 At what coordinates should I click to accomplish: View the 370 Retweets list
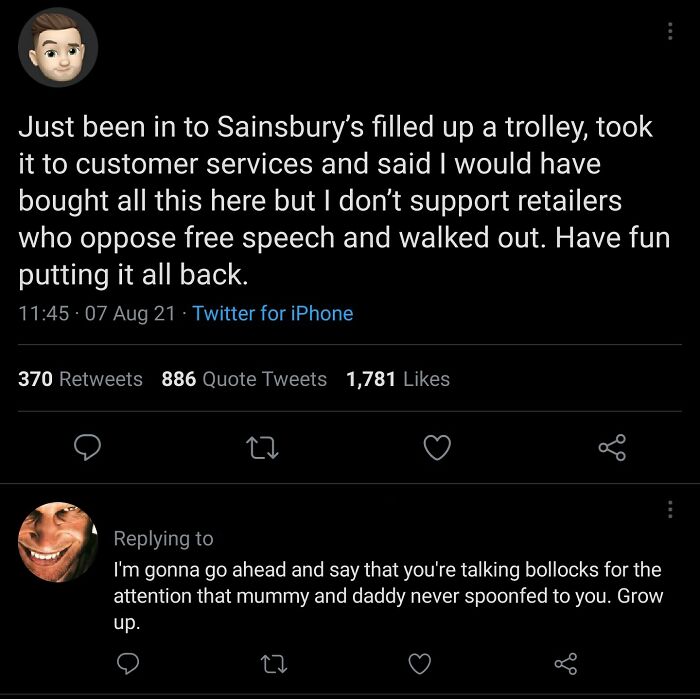pyautogui.click(x=80, y=379)
